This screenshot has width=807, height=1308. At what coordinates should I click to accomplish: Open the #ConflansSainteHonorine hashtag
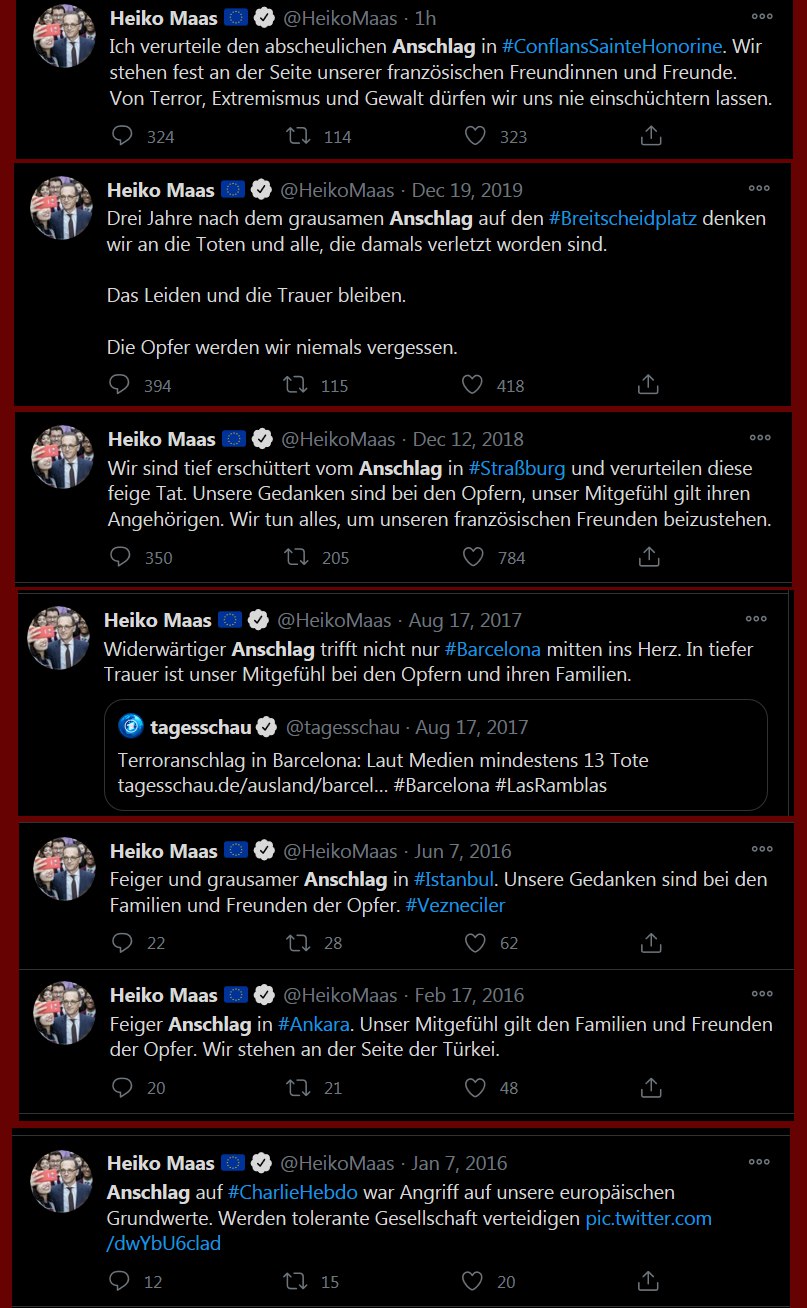coord(611,46)
